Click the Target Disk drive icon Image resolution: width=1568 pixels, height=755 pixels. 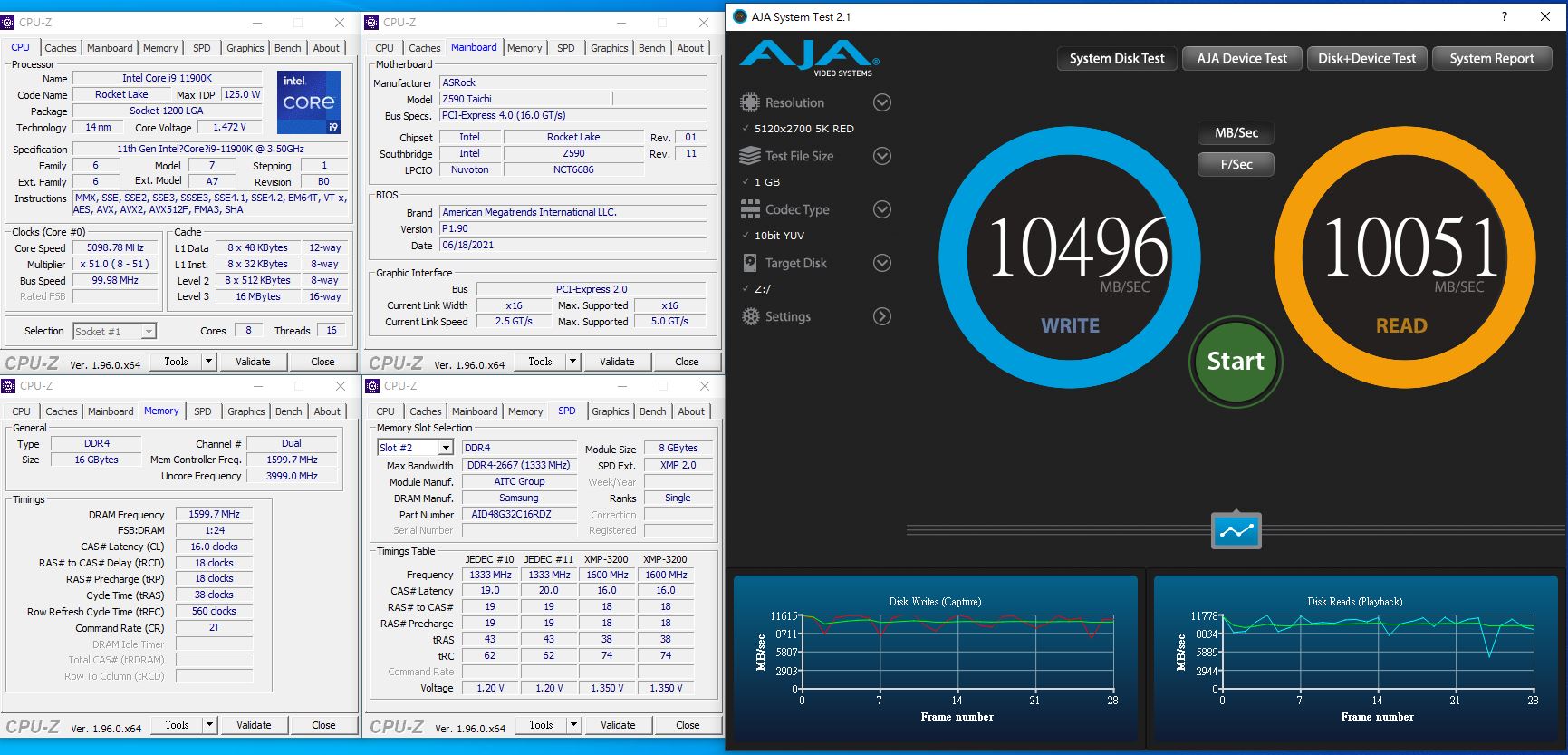coord(750,263)
